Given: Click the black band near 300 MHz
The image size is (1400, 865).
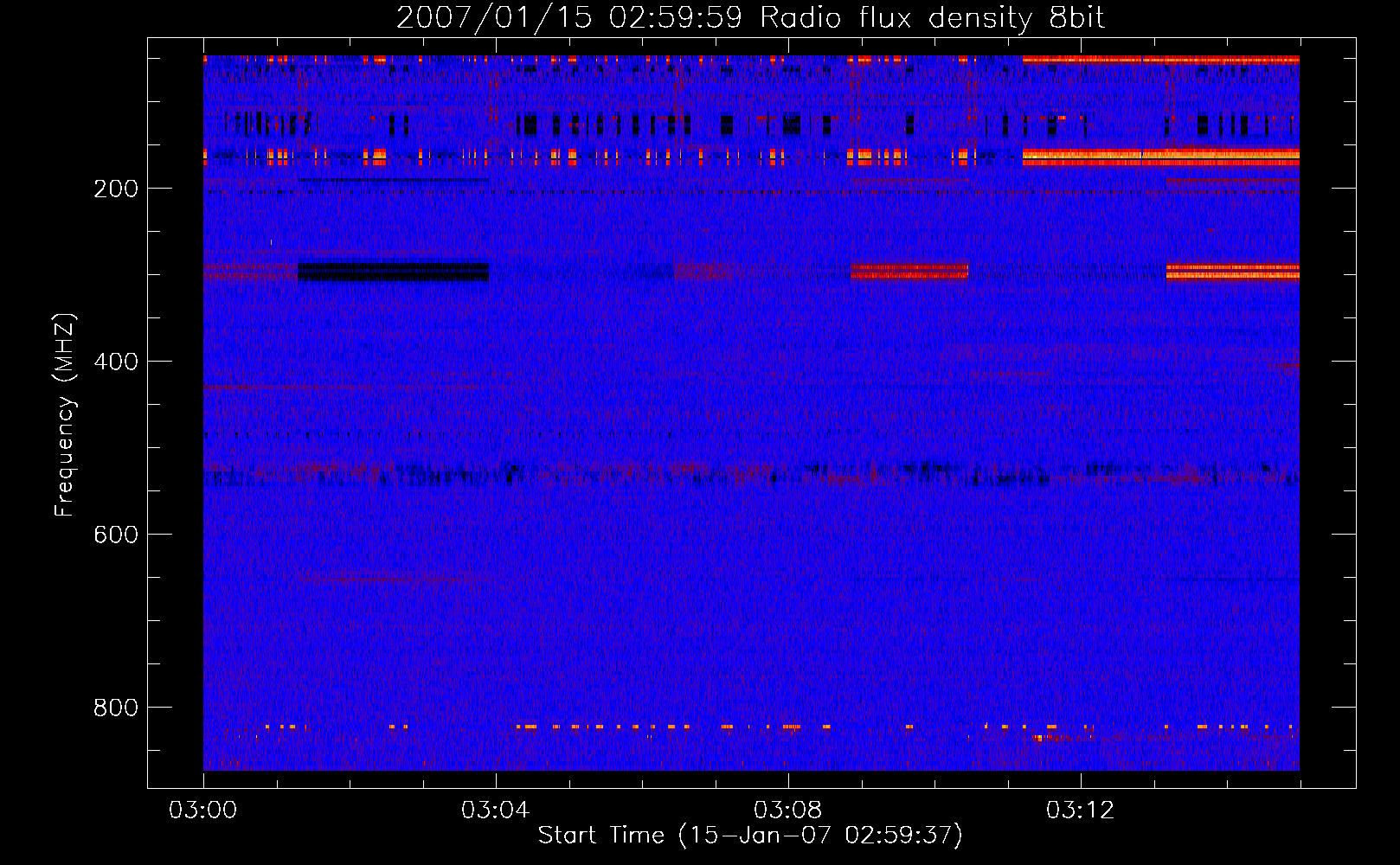Looking at the screenshot, I should [394, 272].
